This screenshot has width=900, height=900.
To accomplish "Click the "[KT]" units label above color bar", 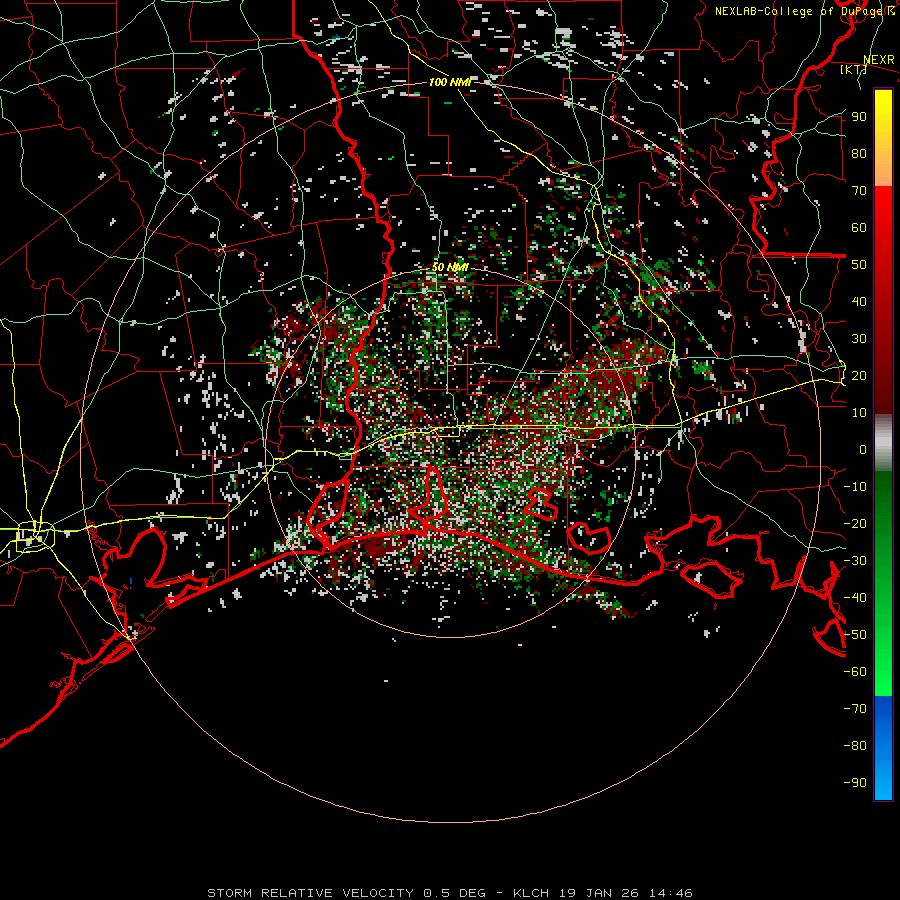I will coord(854,69).
